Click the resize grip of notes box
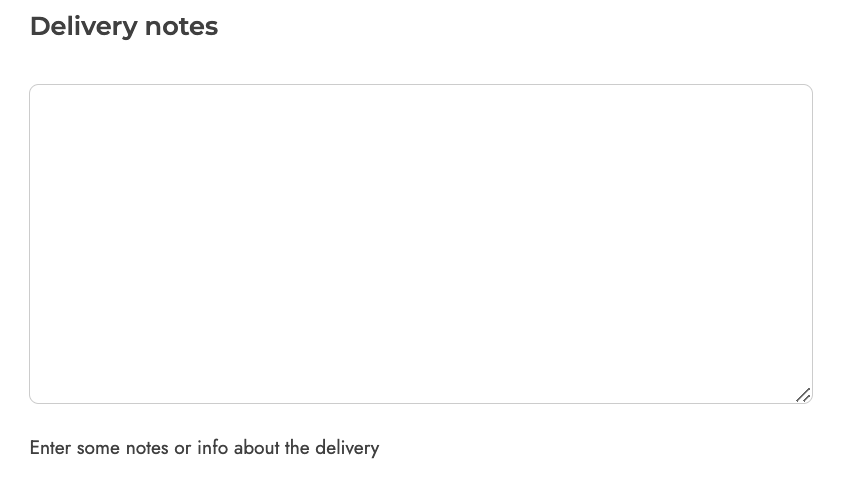This screenshot has width=868, height=480. click(803, 395)
